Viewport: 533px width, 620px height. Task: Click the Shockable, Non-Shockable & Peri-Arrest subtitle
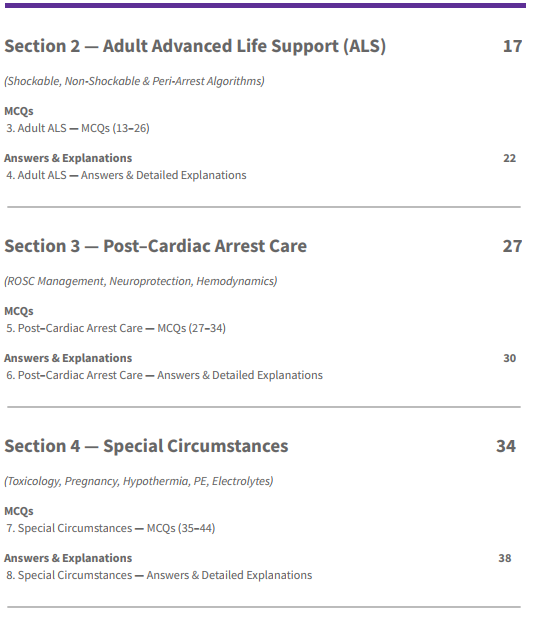[134, 81]
